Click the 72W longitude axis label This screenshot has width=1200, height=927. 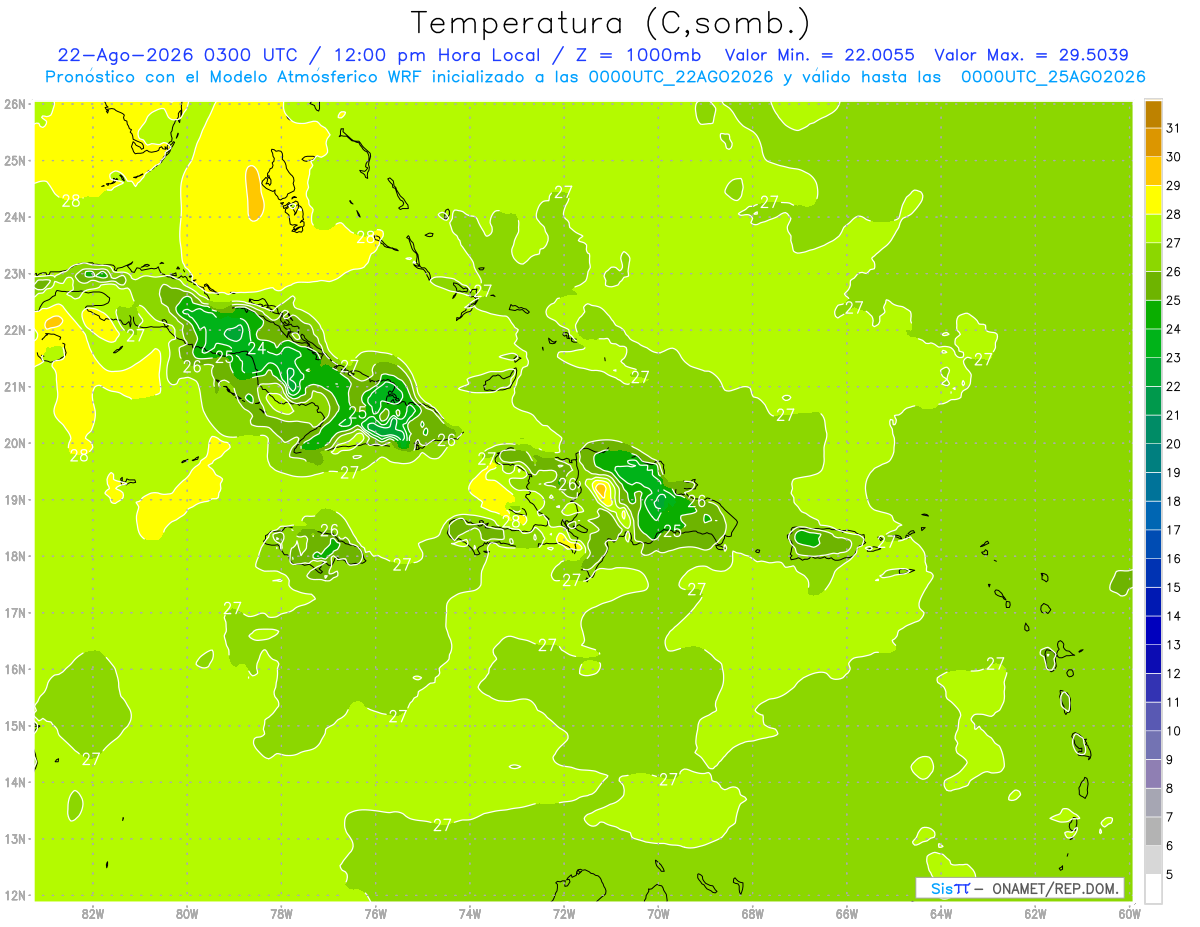click(564, 913)
